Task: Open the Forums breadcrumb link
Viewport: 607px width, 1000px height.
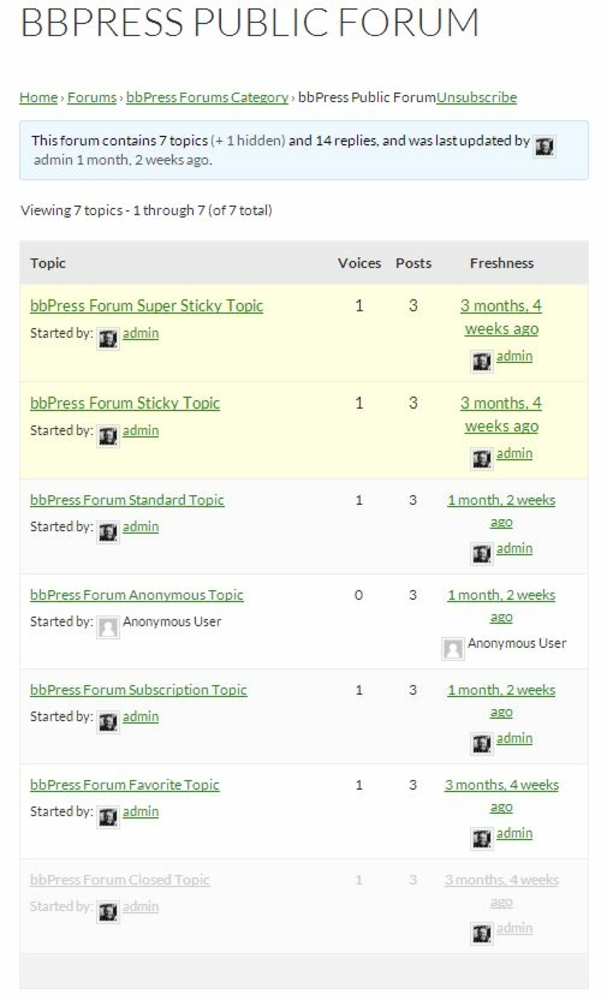Action: click(92, 98)
